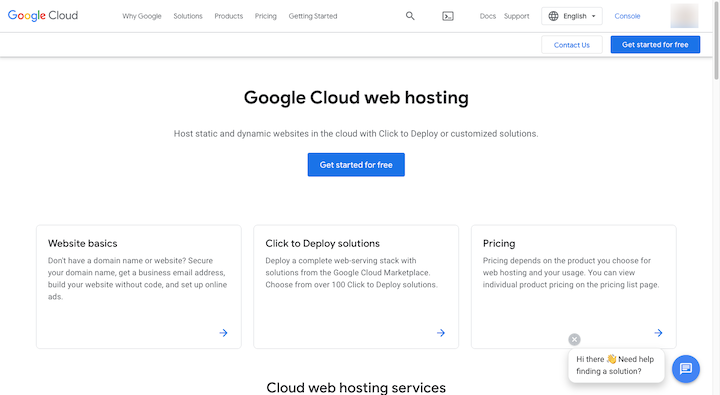Click the user account avatar
720x395 pixels.
click(684, 16)
